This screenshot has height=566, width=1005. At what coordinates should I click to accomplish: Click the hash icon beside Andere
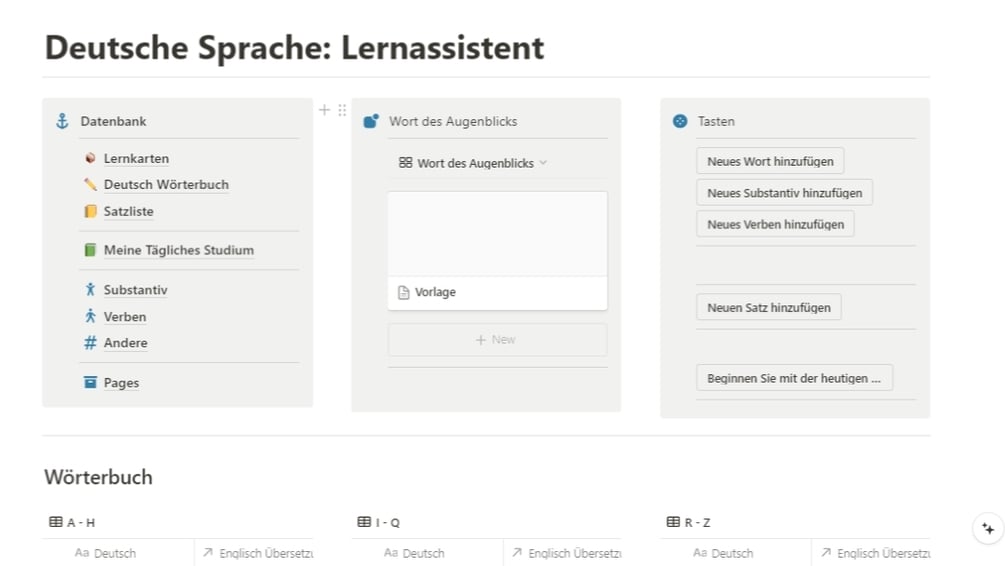click(90, 343)
